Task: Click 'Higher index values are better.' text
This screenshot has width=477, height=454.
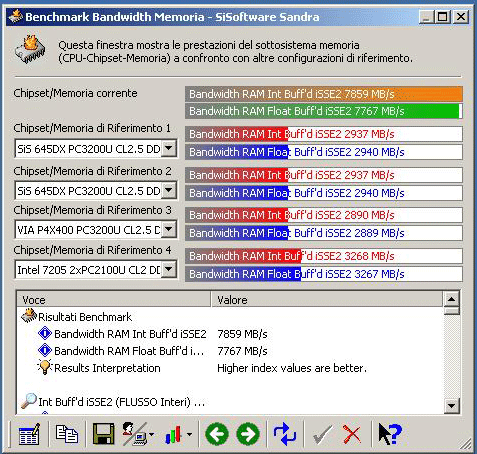Action: click(292, 368)
